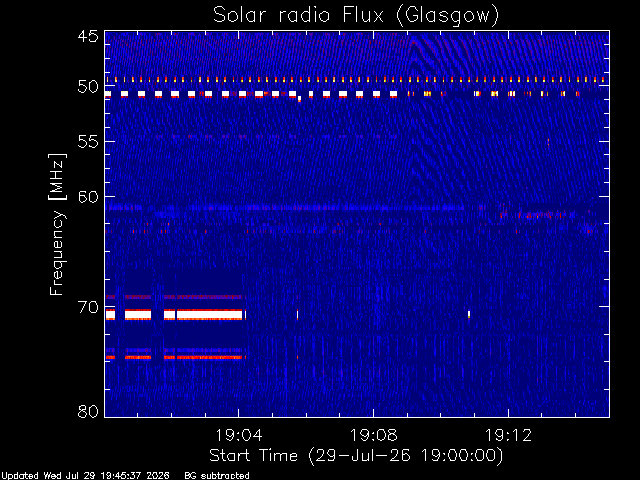Select the 55 MHz frequency label
The height and width of the screenshot is (480, 640).
(88, 142)
